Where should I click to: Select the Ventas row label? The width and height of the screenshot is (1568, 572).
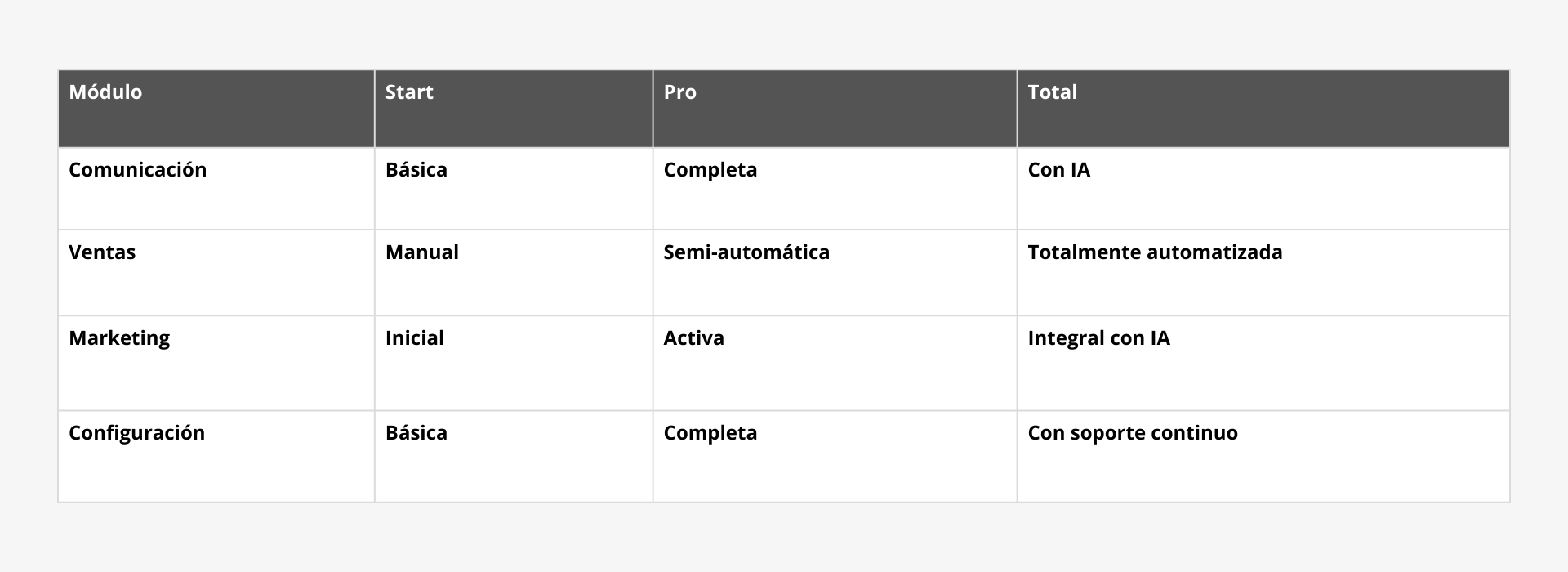(102, 252)
